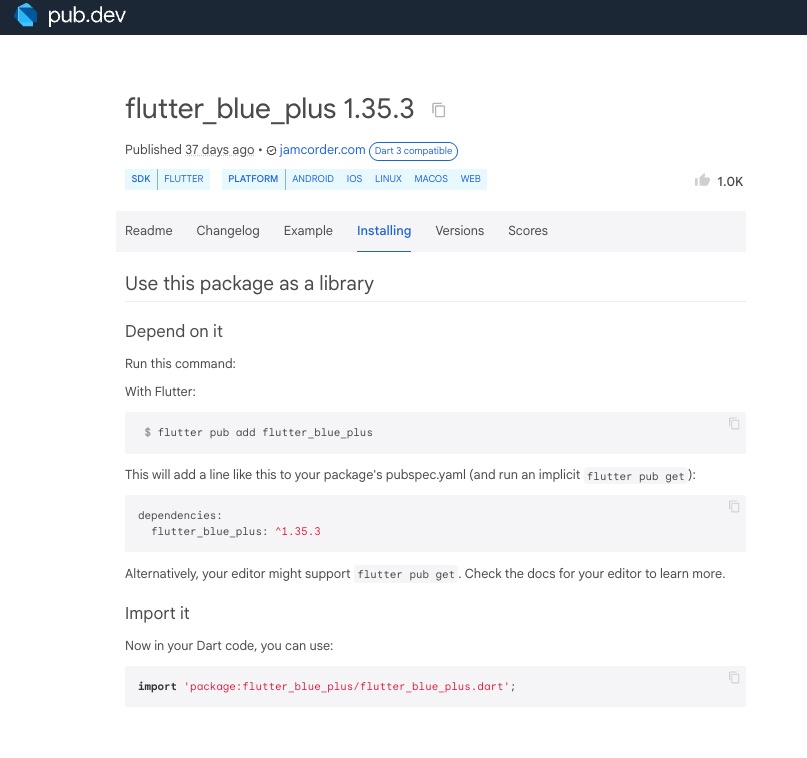This screenshot has height=758, width=807.
Task: Copy the flutter pub add command
Action: [734, 421]
